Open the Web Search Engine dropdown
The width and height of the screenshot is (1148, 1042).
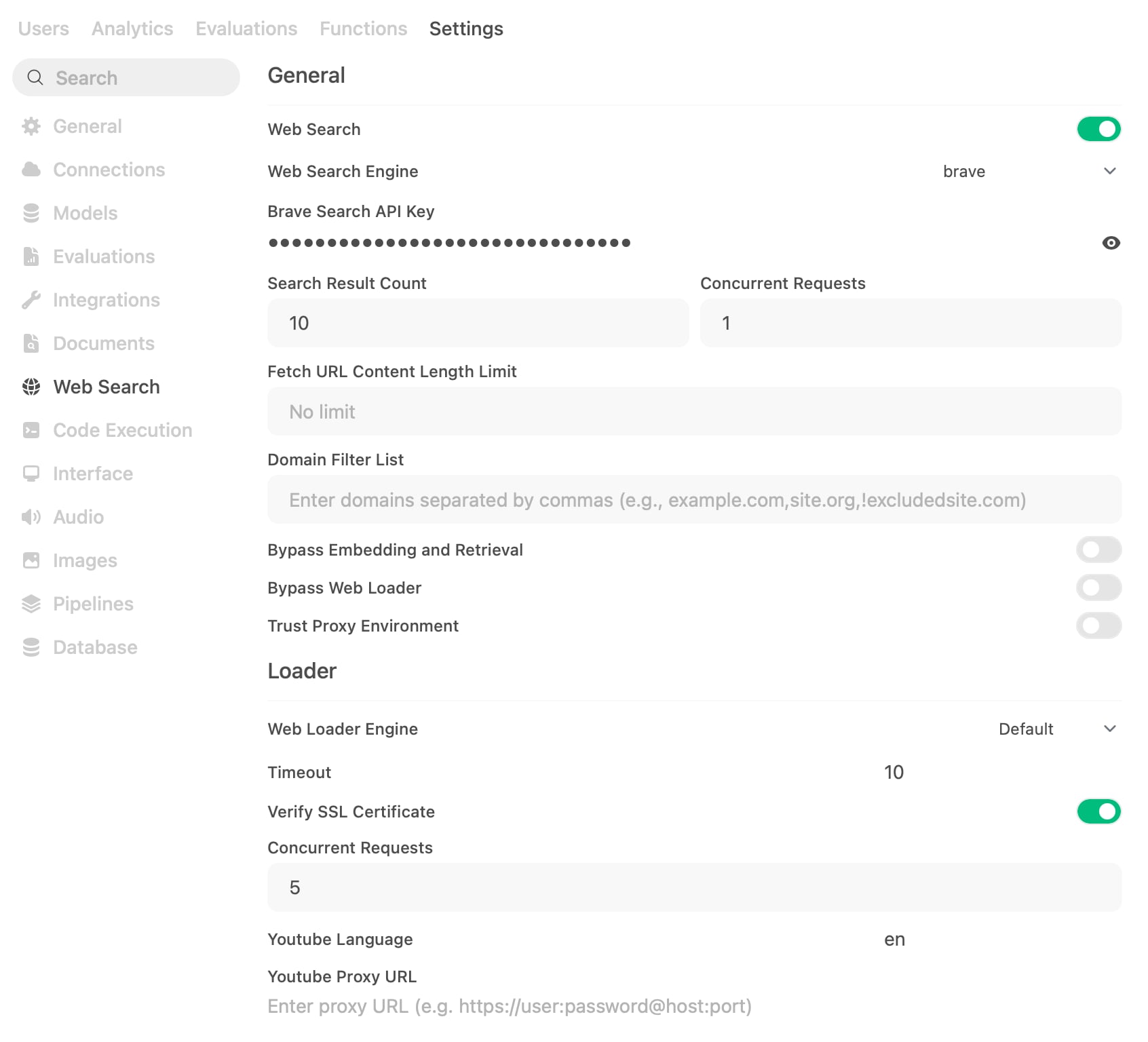pos(1029,172)
